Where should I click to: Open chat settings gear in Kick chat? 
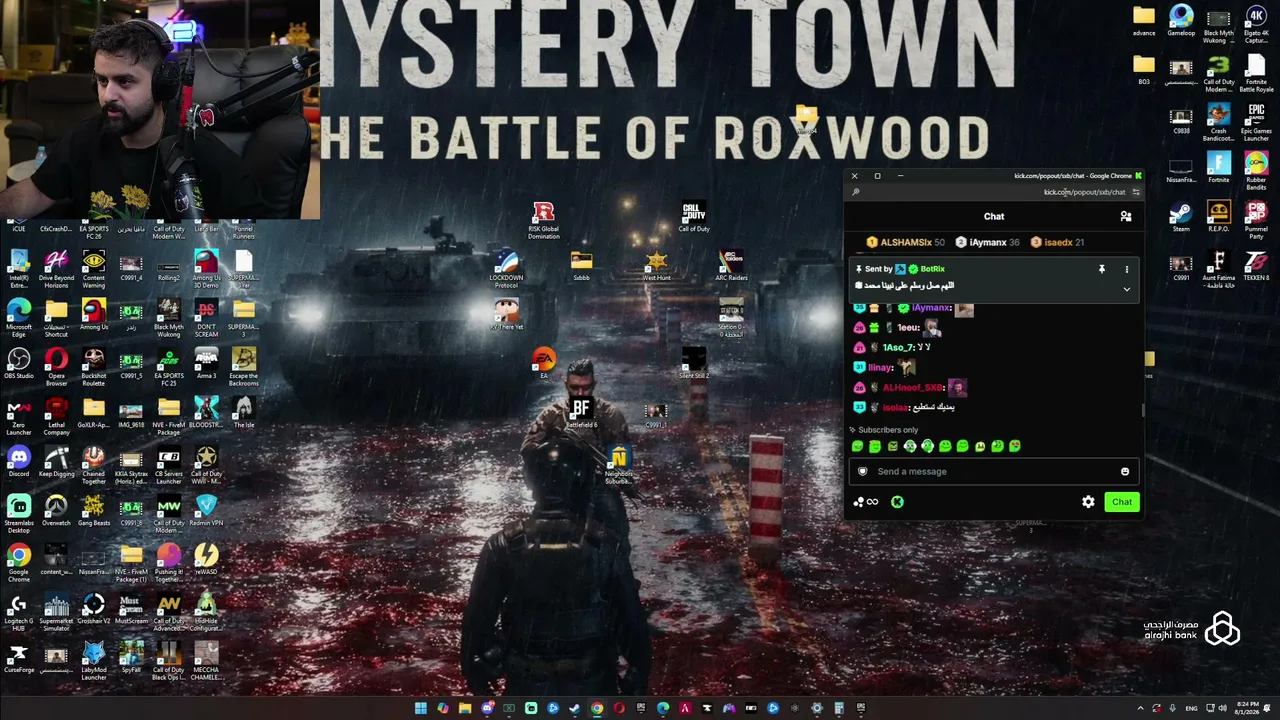[1088, 502]
